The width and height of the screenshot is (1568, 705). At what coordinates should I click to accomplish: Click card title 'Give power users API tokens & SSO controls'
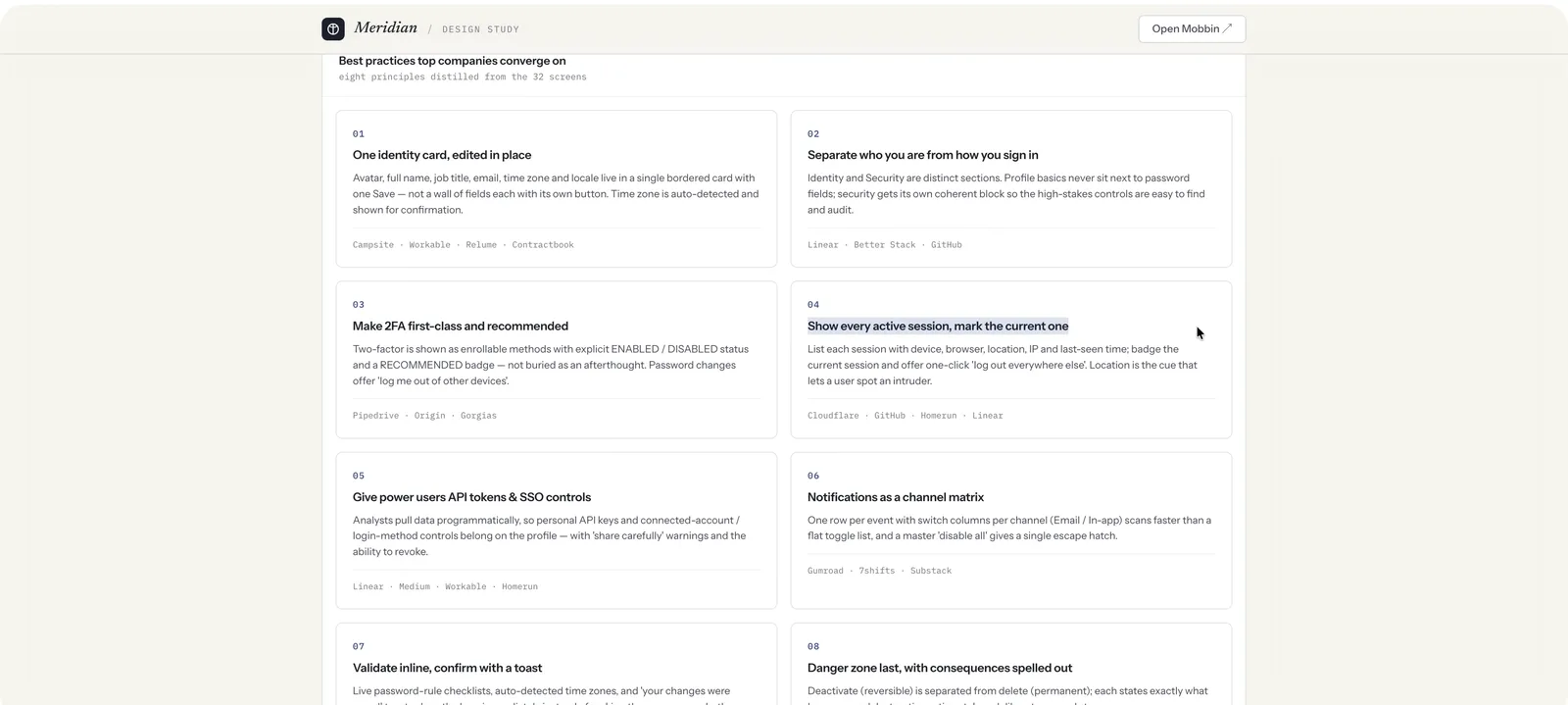coord(471,497)
